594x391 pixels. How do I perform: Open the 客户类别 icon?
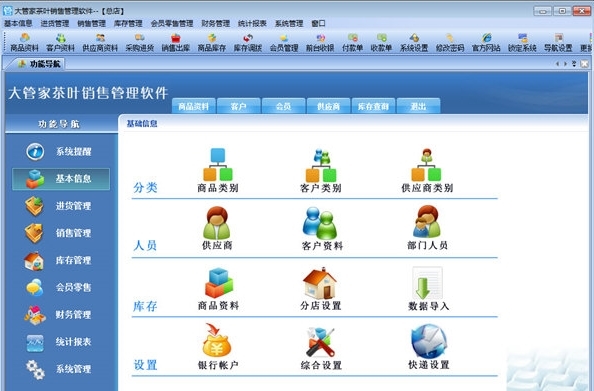321,170
